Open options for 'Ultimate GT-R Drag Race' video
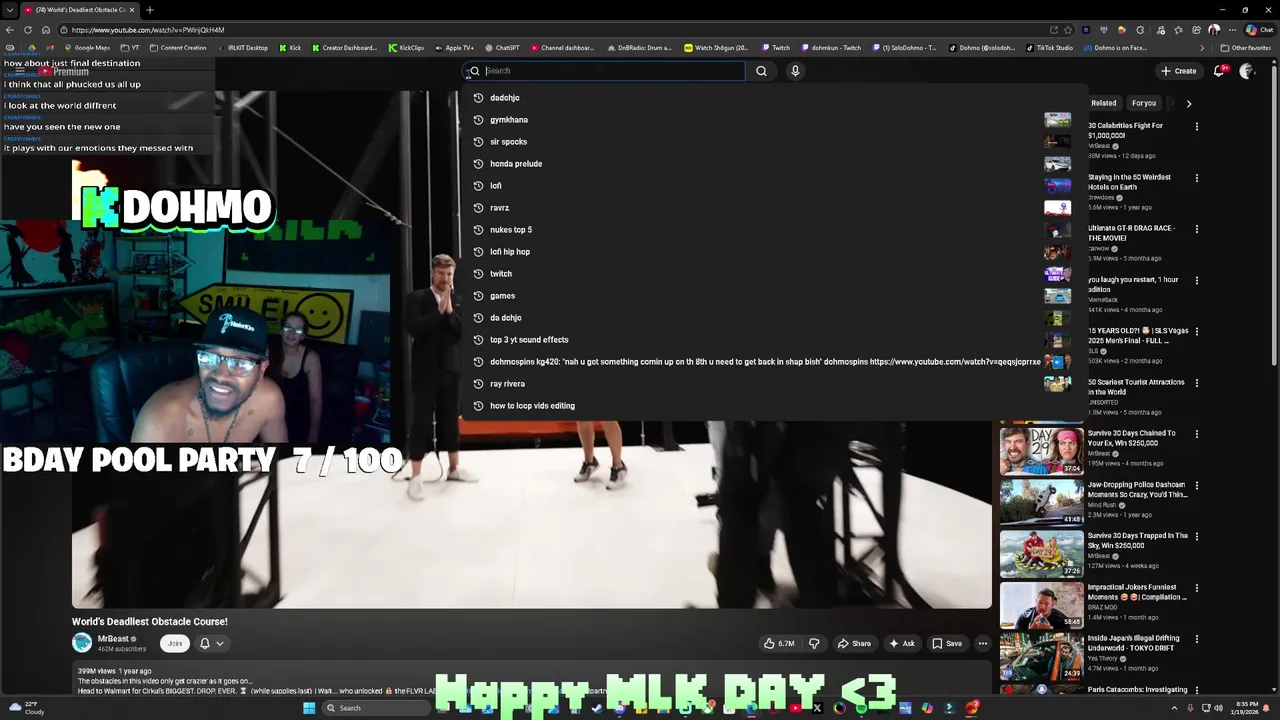The width and height of the screenshot is (1280, 720). pos(1196,229)
